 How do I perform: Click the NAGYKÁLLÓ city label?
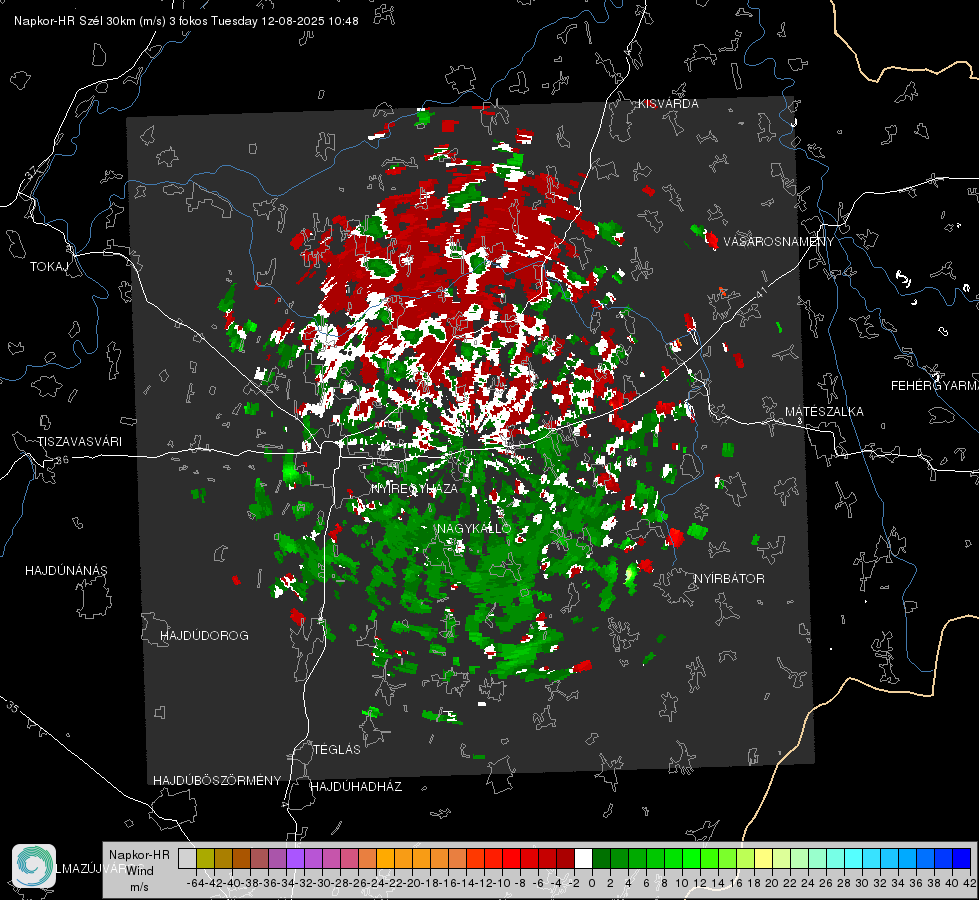[x=474, y=528]
